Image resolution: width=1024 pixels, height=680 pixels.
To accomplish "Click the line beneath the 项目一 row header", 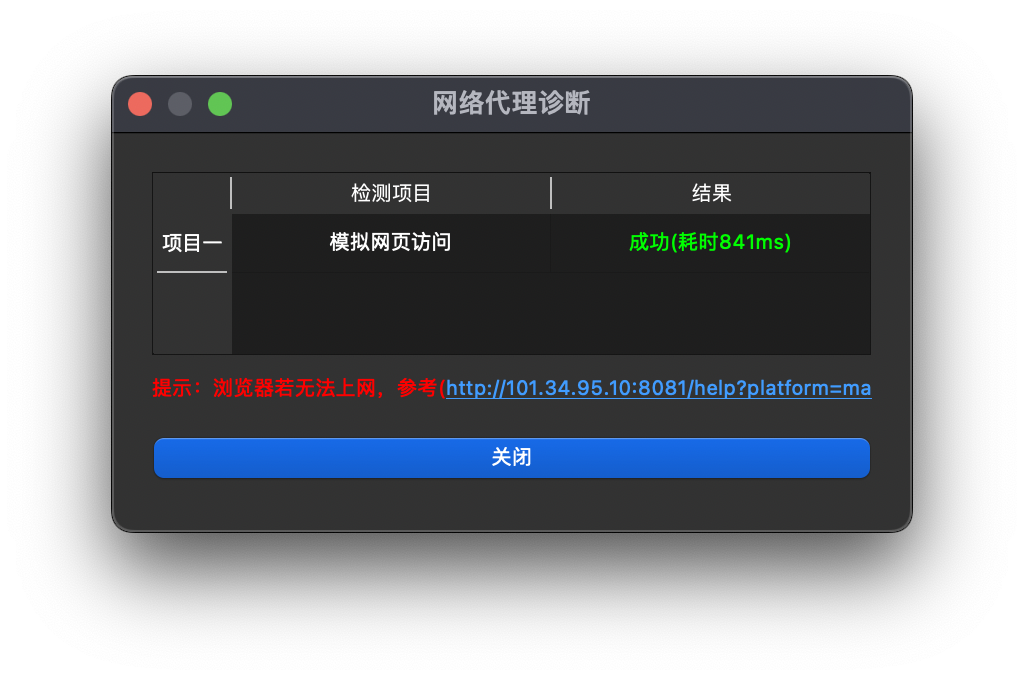I will tap(192, 272).
